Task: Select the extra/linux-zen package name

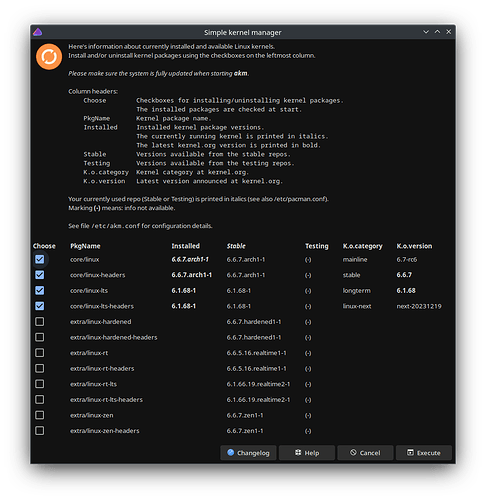Action: tap(92, 415)
